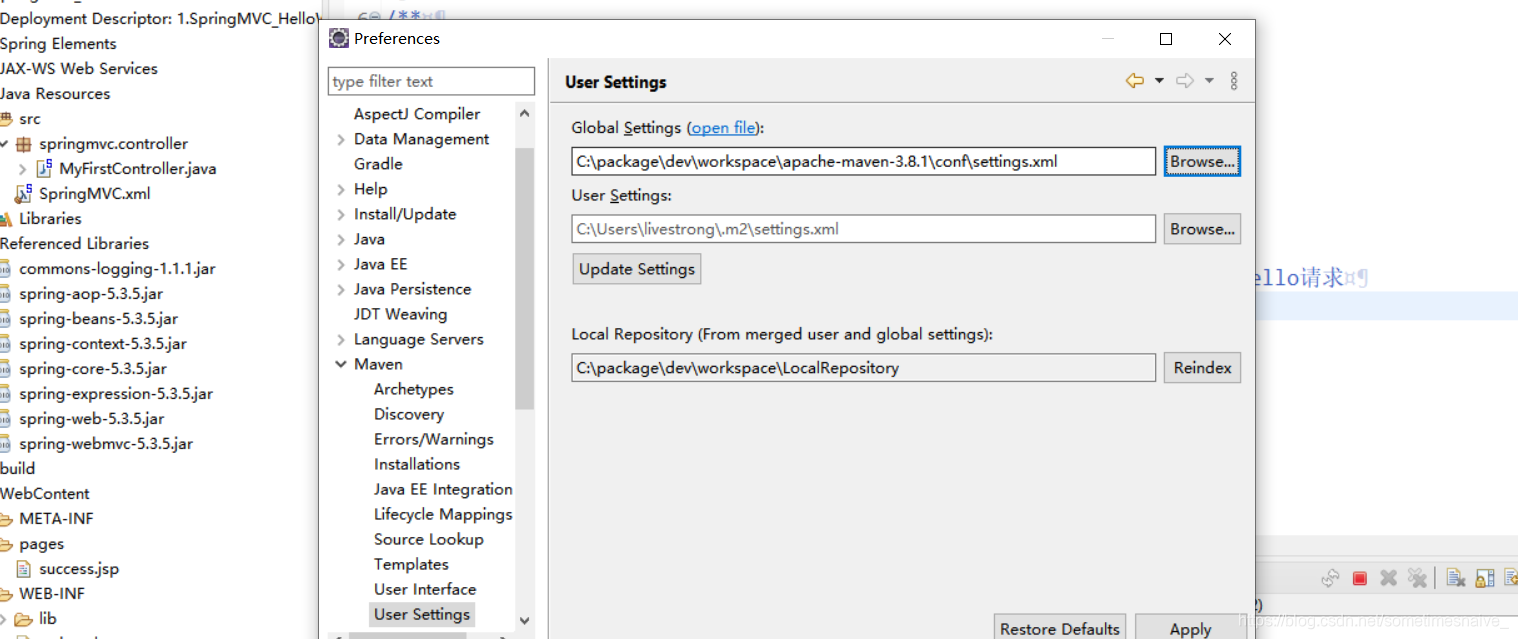Click the Remove Launch single X icon
Screen dimensions: 1518x639
click(x=1388, y=578)
